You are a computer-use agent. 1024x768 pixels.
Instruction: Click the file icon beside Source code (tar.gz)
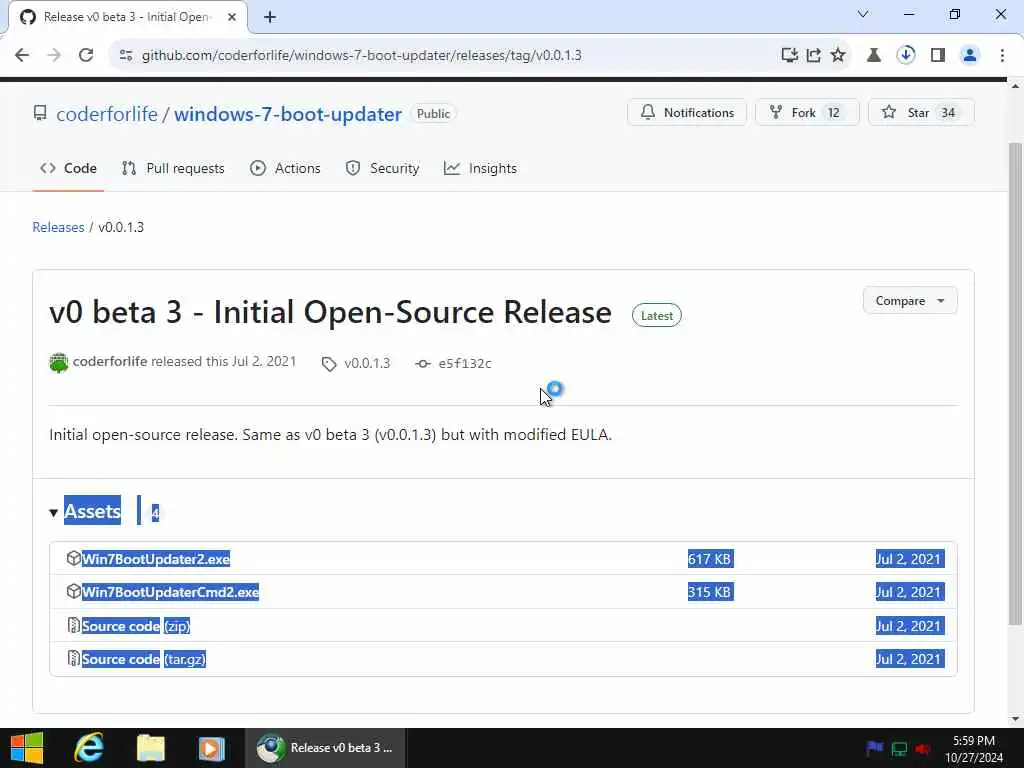pos(73,658)
